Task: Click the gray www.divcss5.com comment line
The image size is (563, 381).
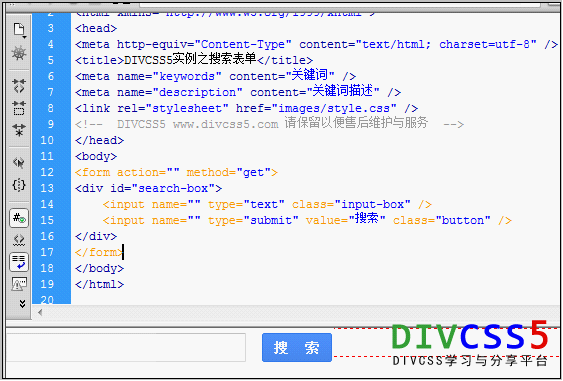Action: pyautogui.click(x=269, y=124)
